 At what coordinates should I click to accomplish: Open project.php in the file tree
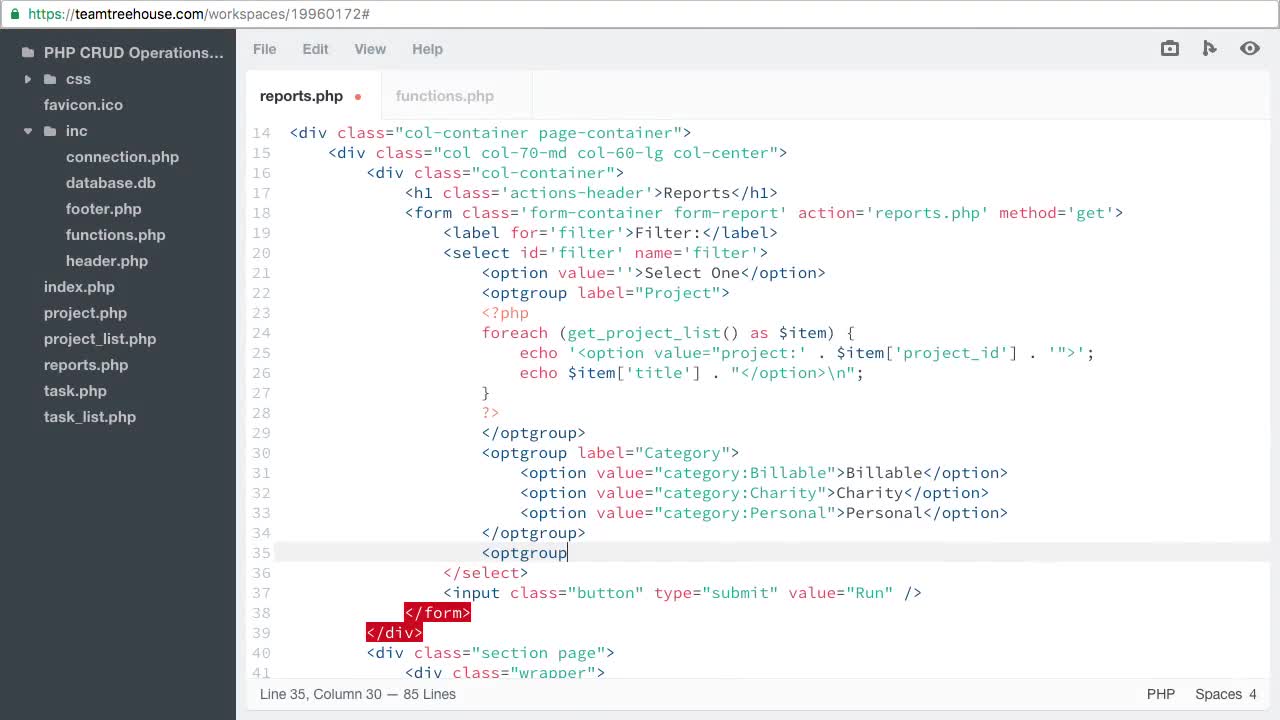pyautogui.click(x=85, y=313)
